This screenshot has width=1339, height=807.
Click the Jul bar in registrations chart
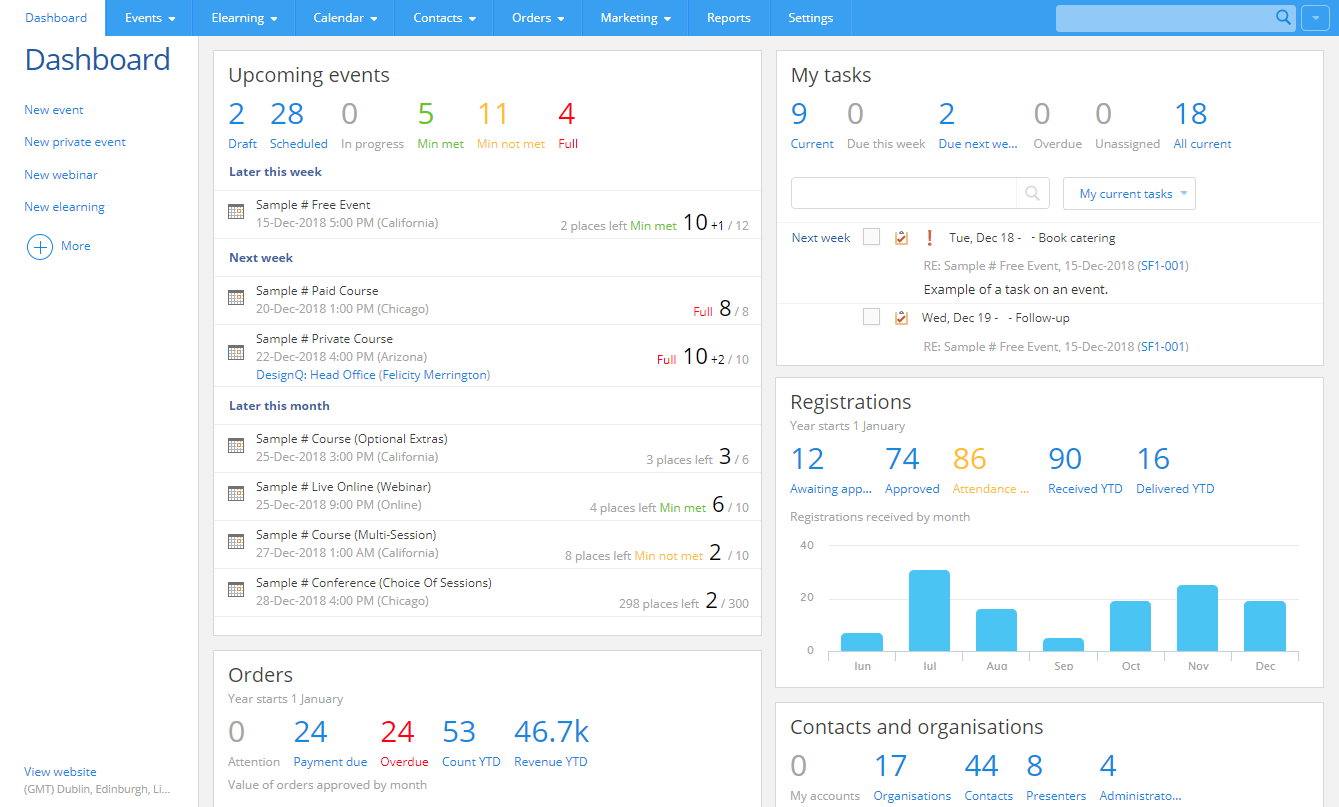929,611
